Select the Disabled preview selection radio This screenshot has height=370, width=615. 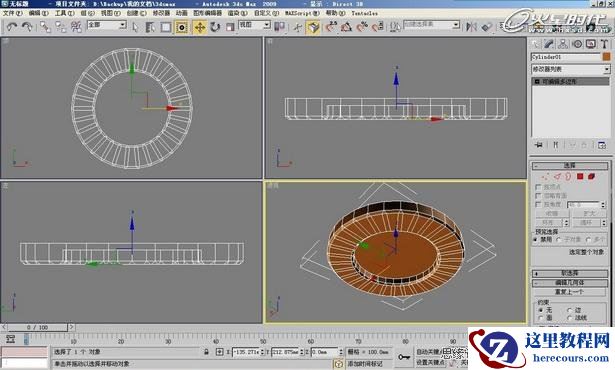536,239
